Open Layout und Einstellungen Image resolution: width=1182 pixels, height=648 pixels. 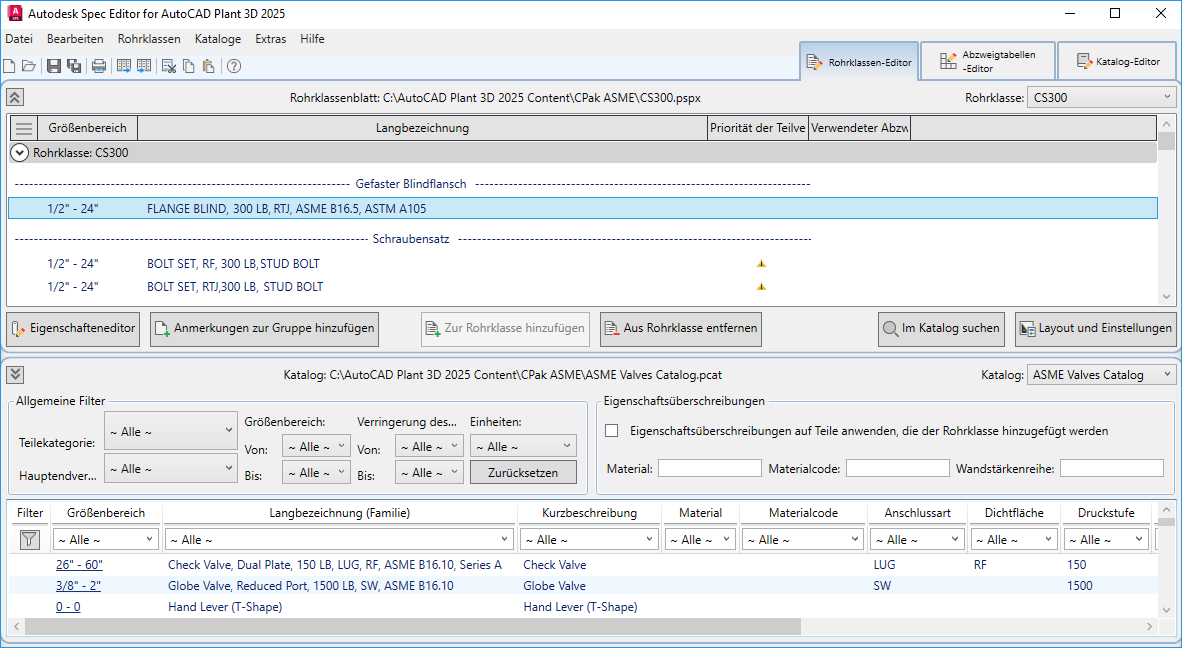(1095, 329)
